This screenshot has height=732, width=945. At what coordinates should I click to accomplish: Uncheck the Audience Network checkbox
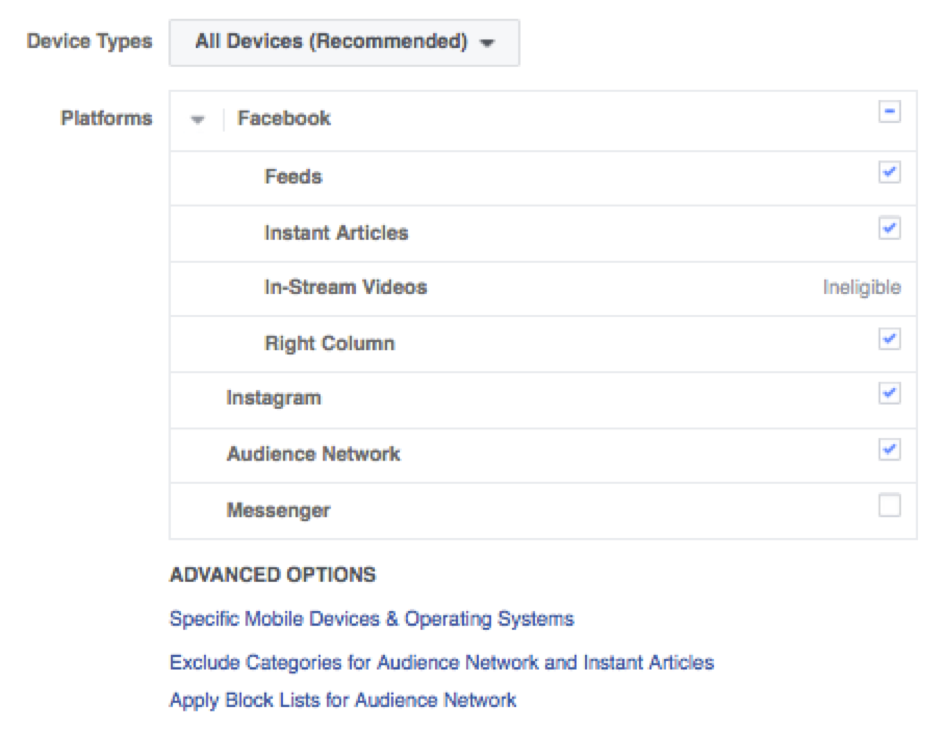890,449
